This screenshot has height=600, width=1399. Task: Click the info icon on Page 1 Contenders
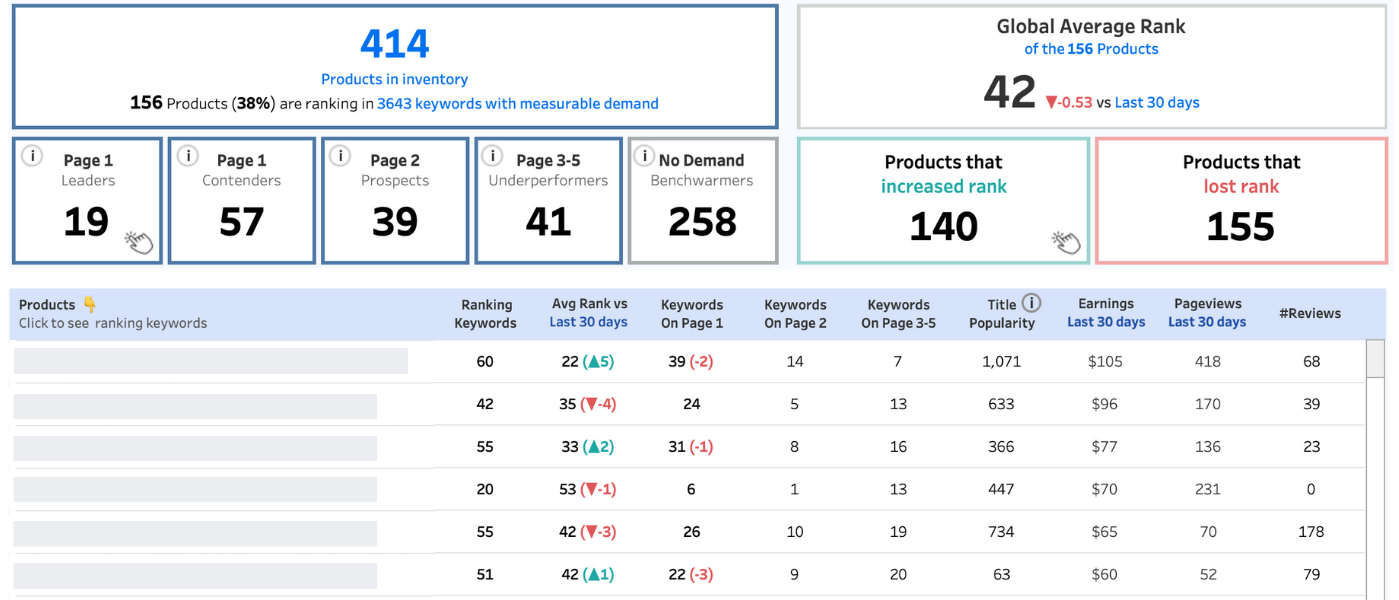(188, 156)
